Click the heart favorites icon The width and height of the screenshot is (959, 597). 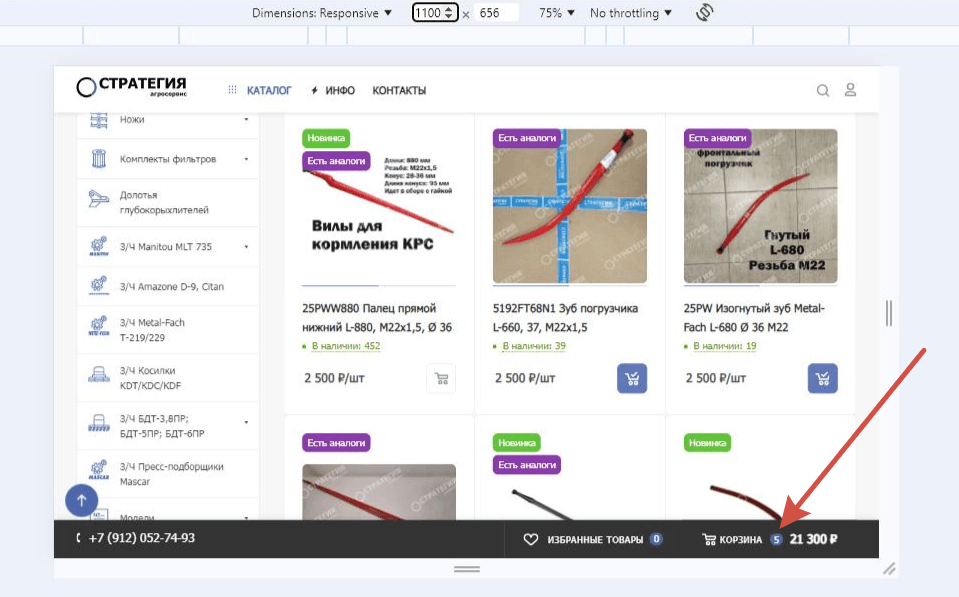(531, 540)
